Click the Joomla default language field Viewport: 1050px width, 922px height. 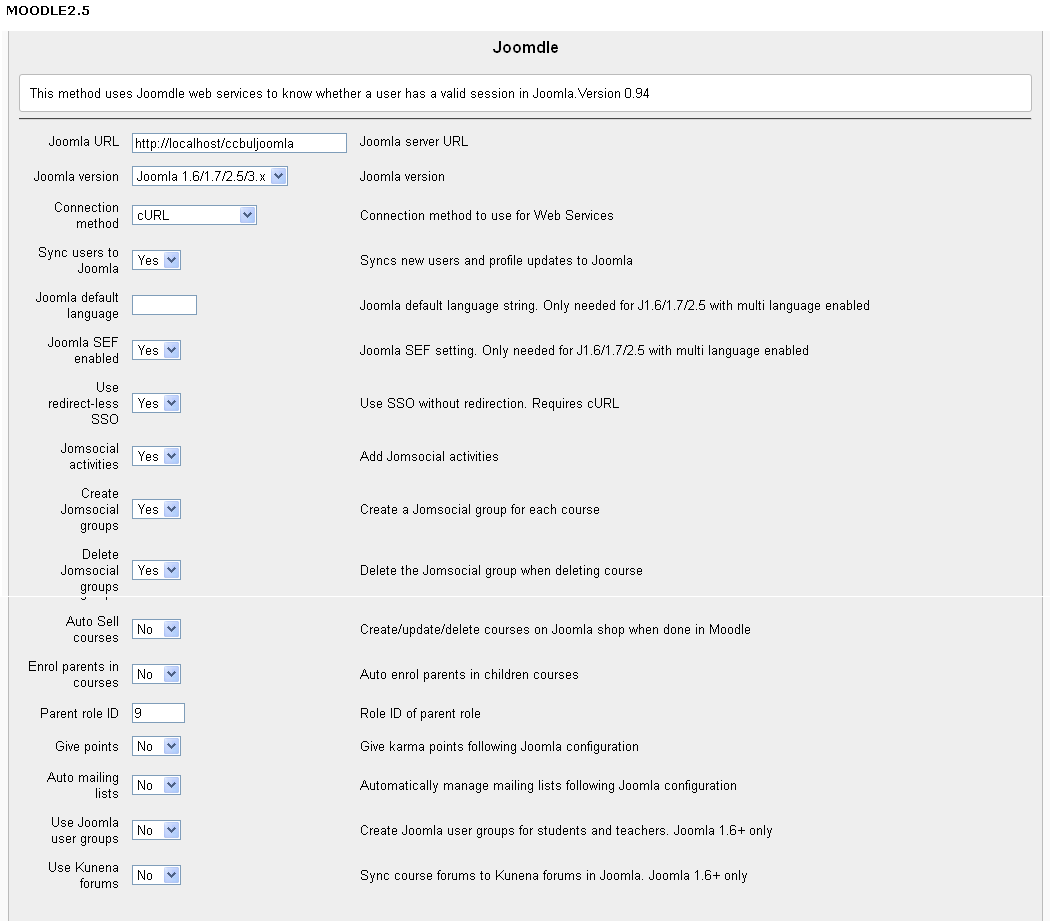[164, 305]
